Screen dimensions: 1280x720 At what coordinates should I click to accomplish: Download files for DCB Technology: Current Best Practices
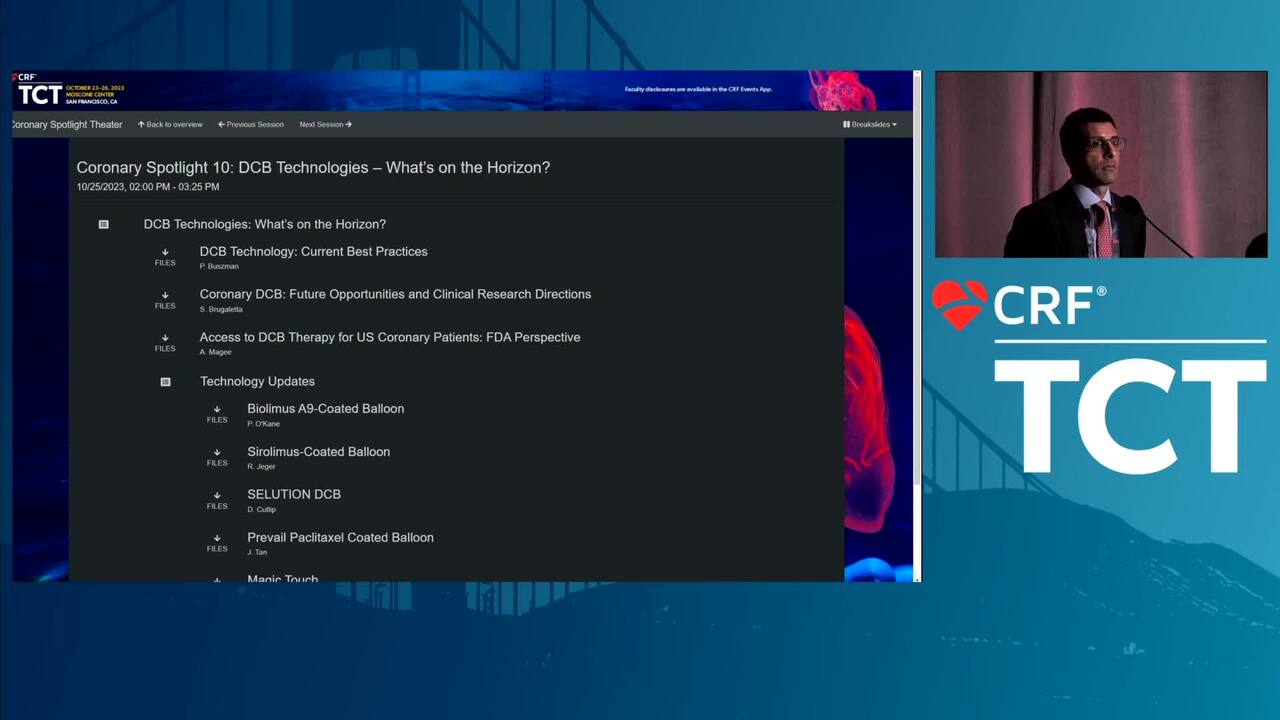165,258
